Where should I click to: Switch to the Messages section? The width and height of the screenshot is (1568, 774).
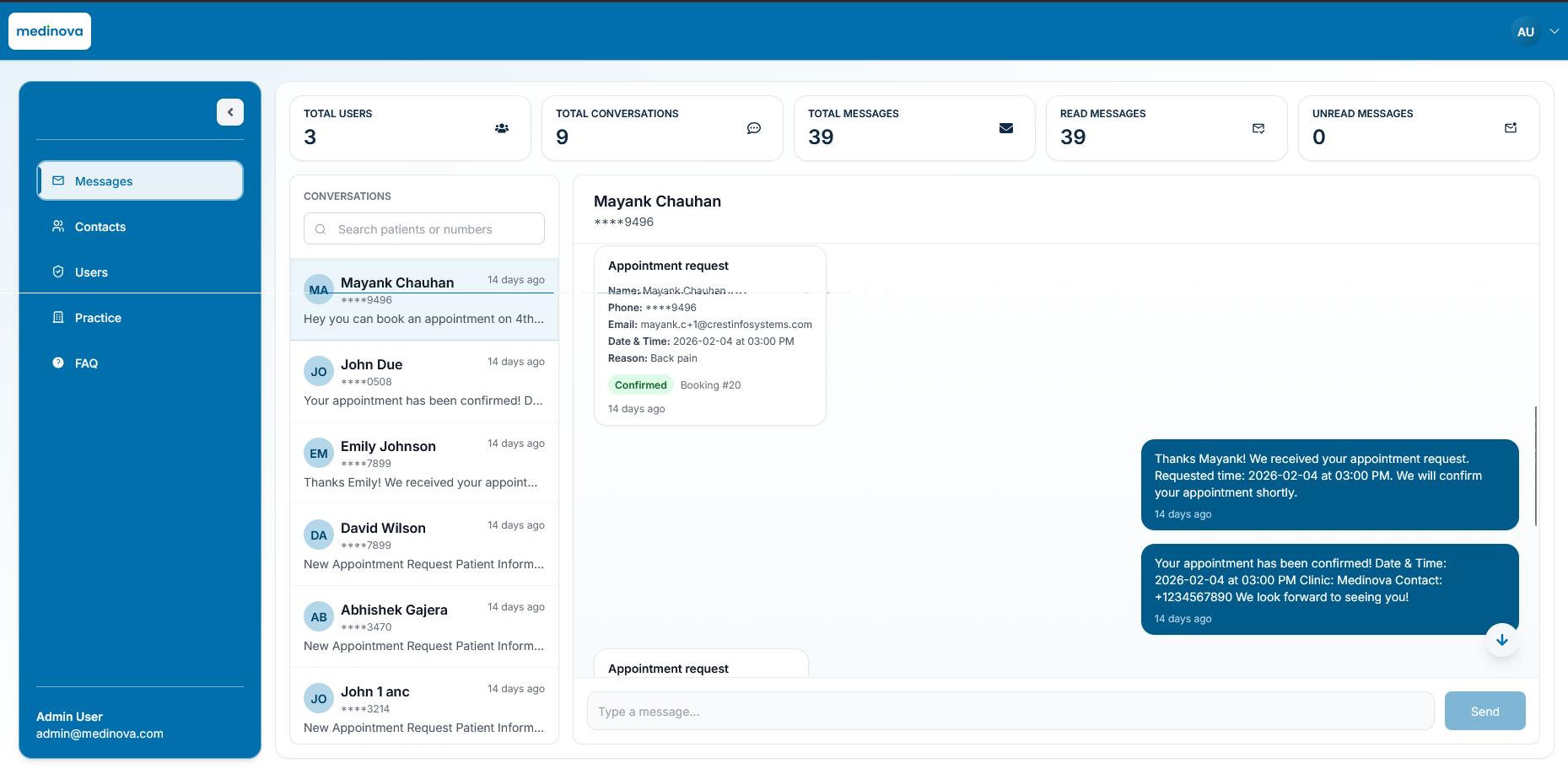click(x=103, y=180)
